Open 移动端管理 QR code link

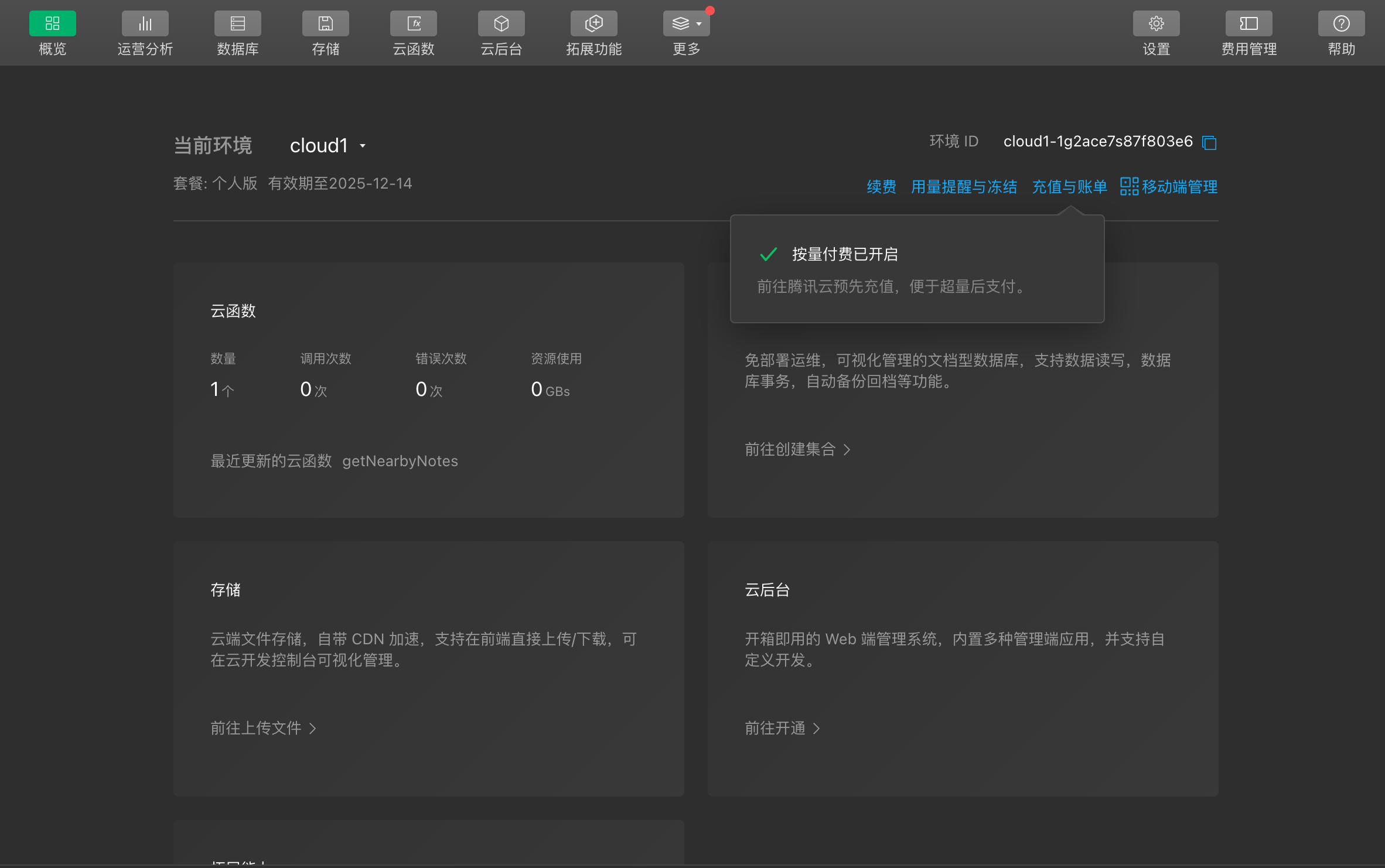[1169, 187]
